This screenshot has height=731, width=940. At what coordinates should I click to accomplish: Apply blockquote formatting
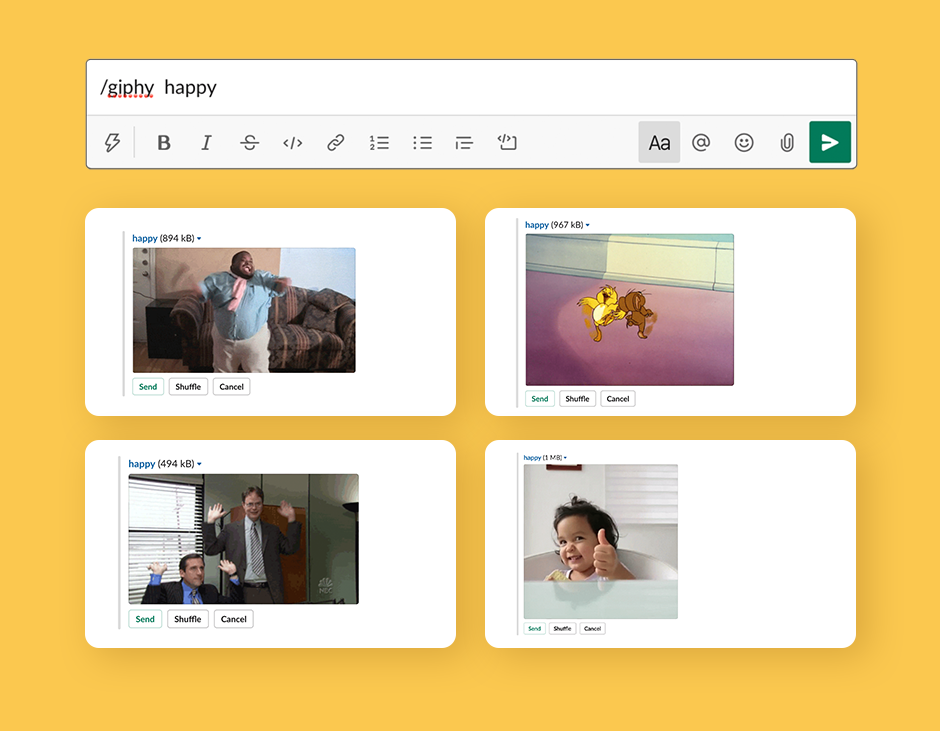coord(464,143)
